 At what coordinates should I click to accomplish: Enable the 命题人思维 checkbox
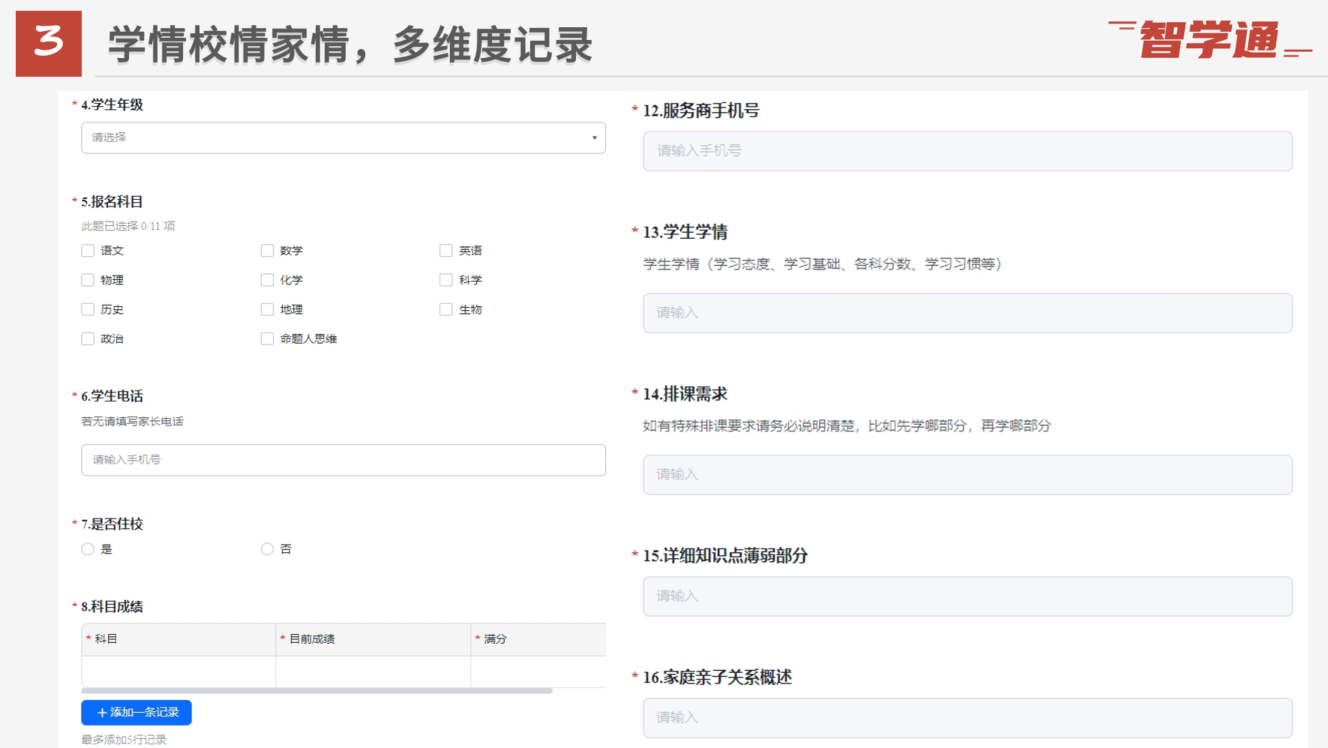tap(267, 339)
